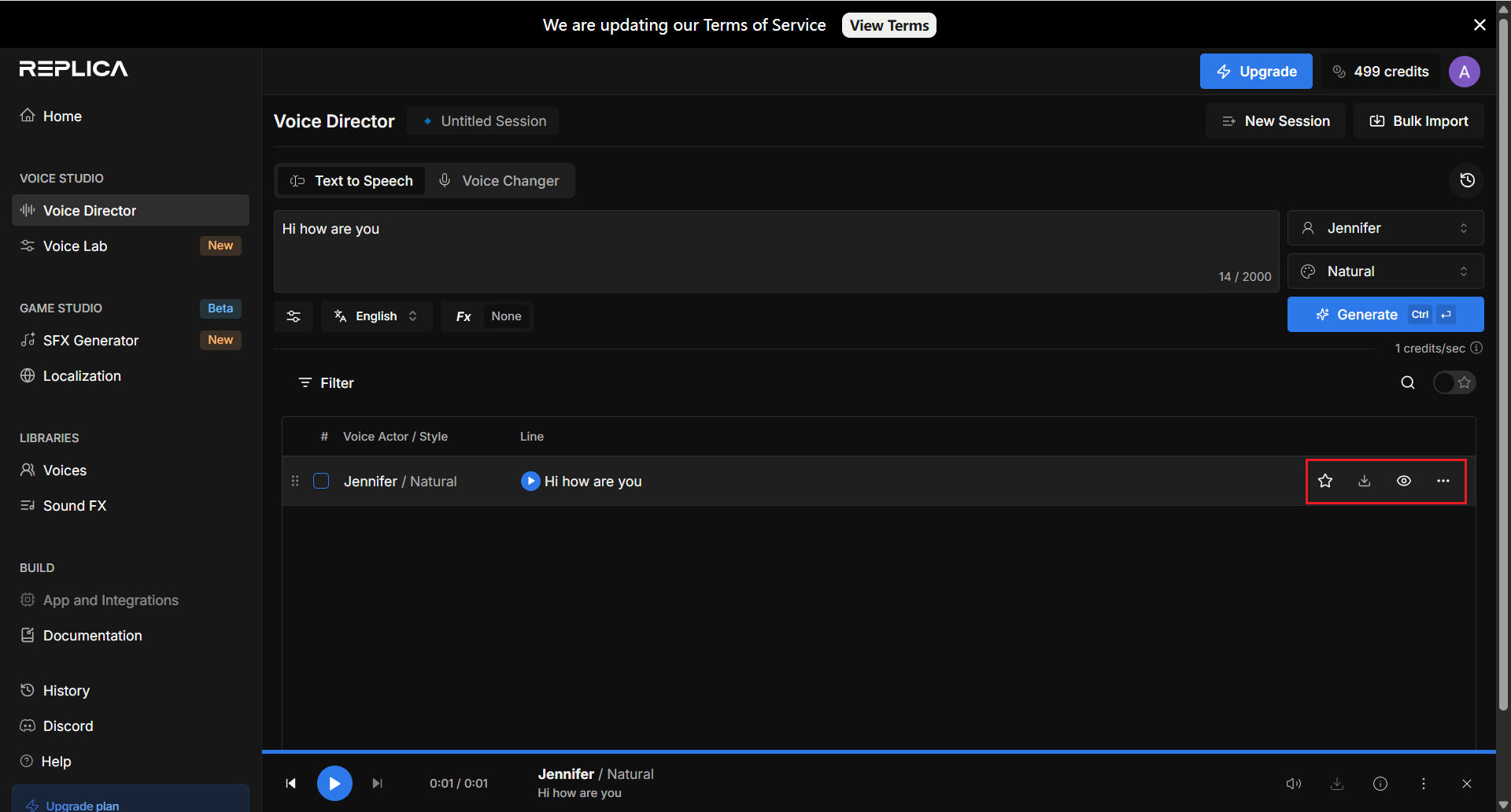Image resolution: width=1511 pixels, height=812 pixels.
Task: Open the Fx None effect selector
Action: click(506, 316)
